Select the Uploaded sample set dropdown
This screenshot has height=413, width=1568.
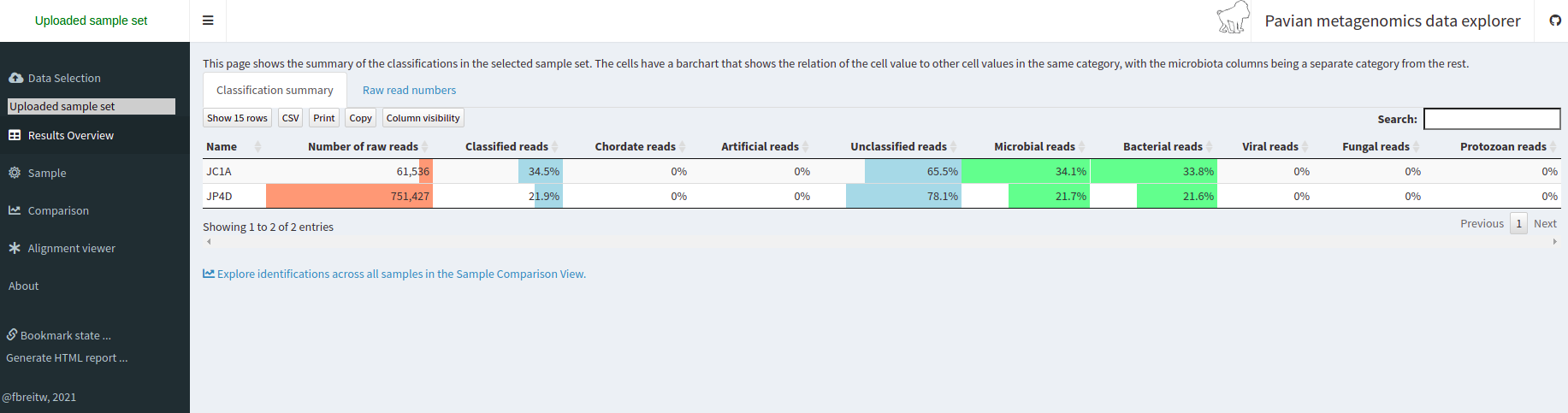point(92,106)
